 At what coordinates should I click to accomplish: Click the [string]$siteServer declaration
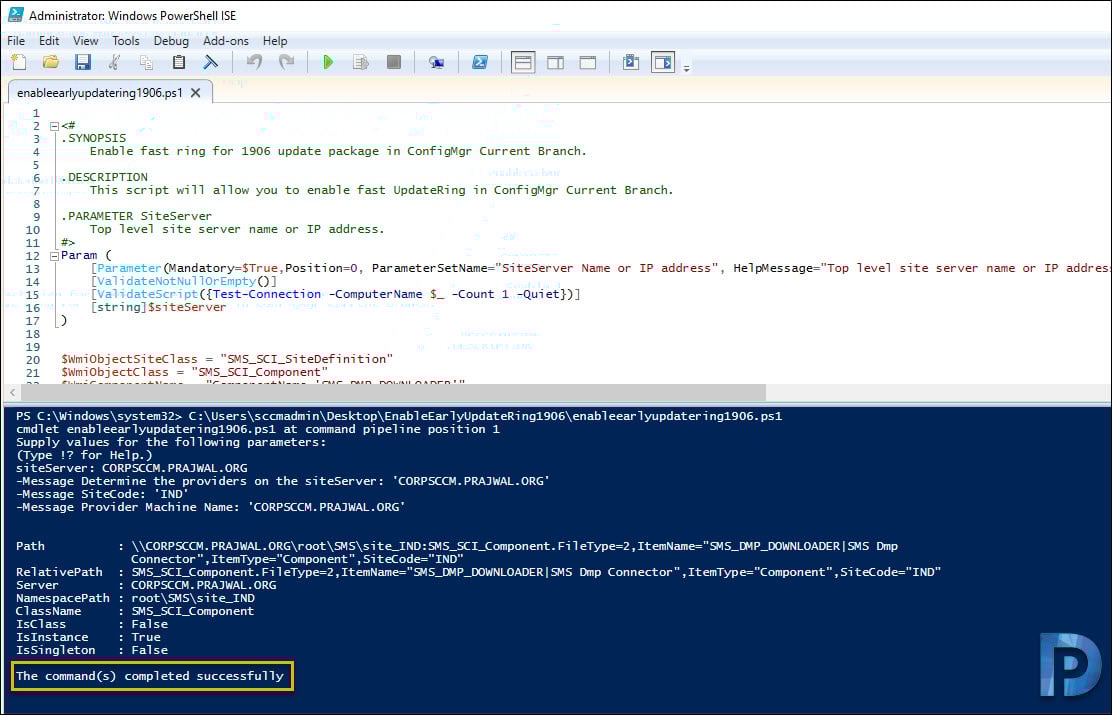[x=158, y=308]
